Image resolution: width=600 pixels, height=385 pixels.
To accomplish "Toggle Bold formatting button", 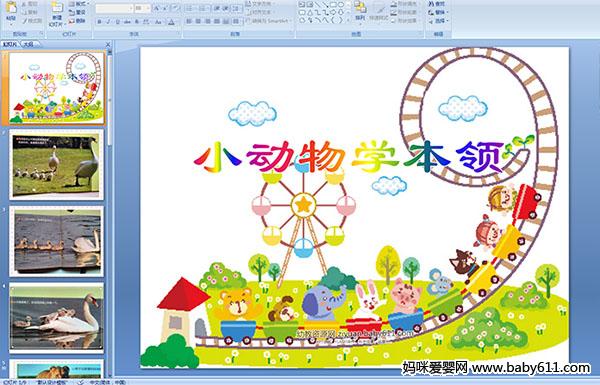I will pyautogui.click(x=99, y=22).
